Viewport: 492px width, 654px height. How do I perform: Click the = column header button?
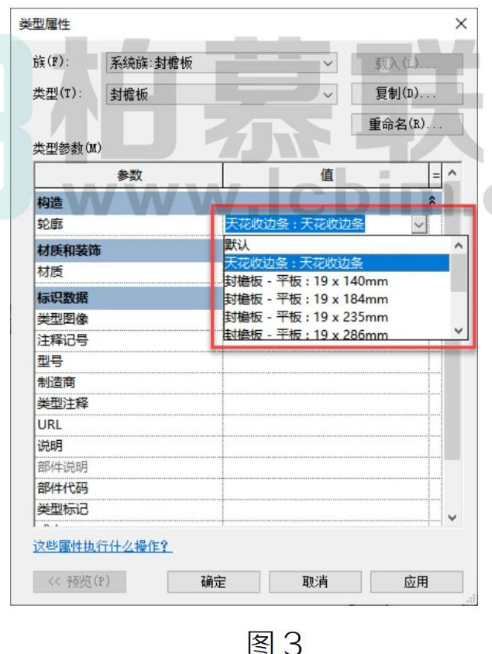pyautogui.click(x=436, y=176)
